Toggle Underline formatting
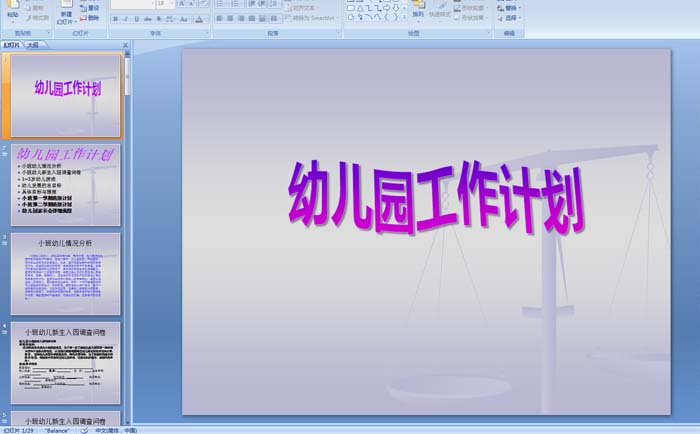This screenshot has width=700, height=434. point(137,19)
